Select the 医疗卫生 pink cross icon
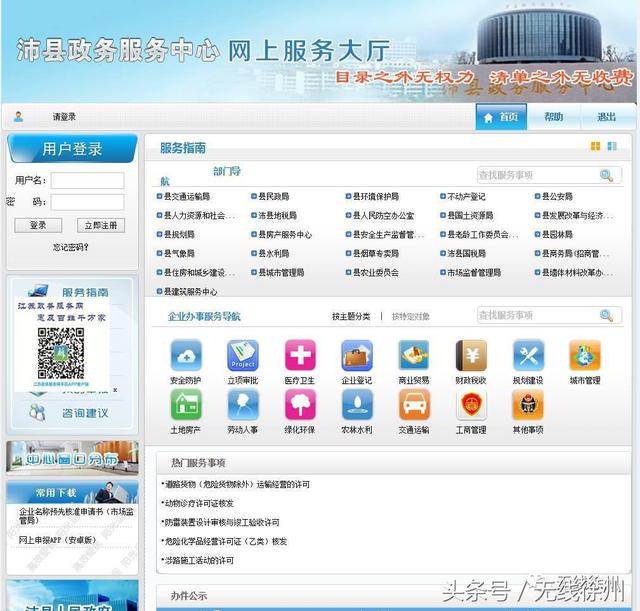 300,355
